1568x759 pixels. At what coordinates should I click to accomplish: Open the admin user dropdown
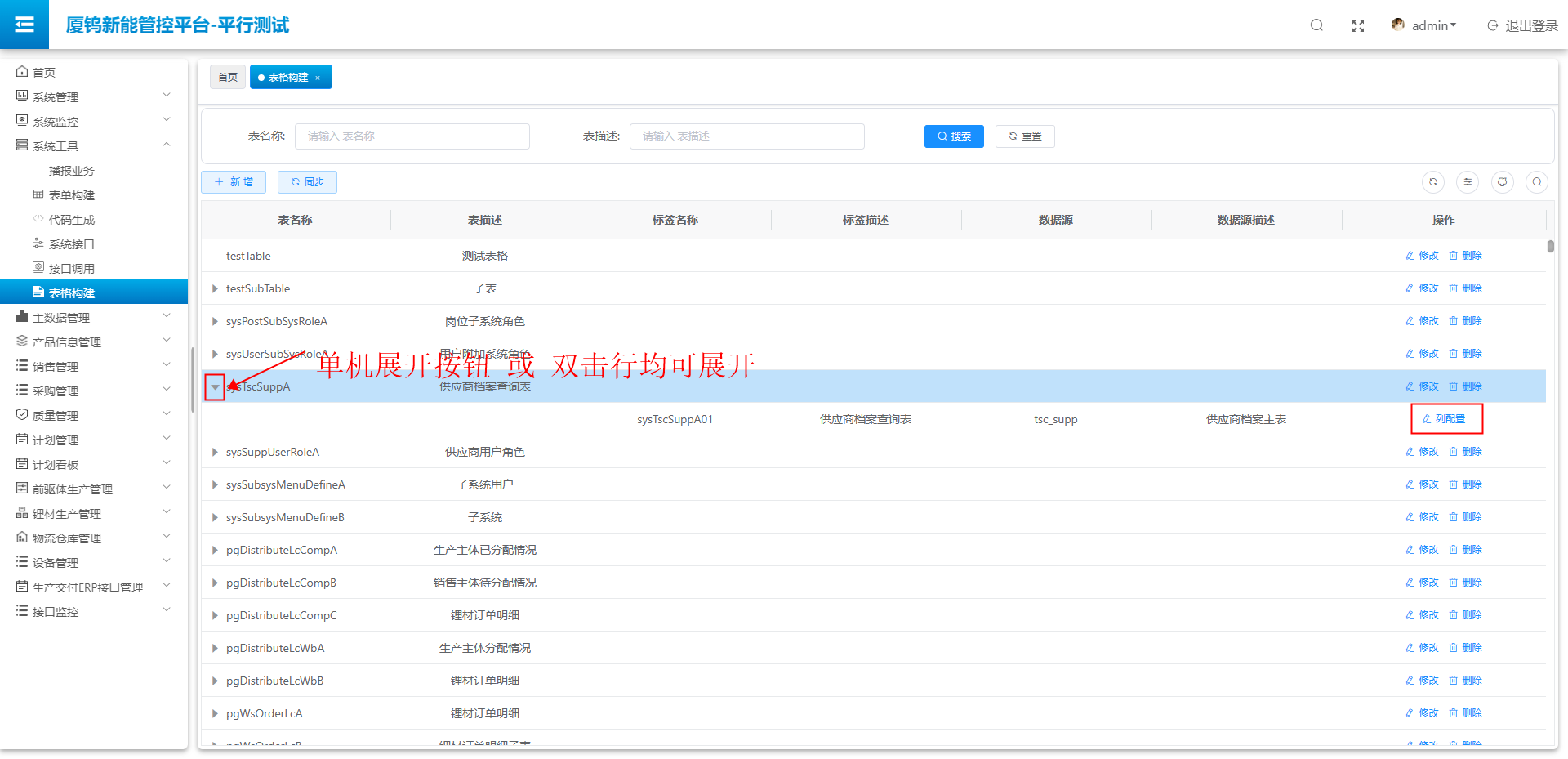[x=1424, y=25]
